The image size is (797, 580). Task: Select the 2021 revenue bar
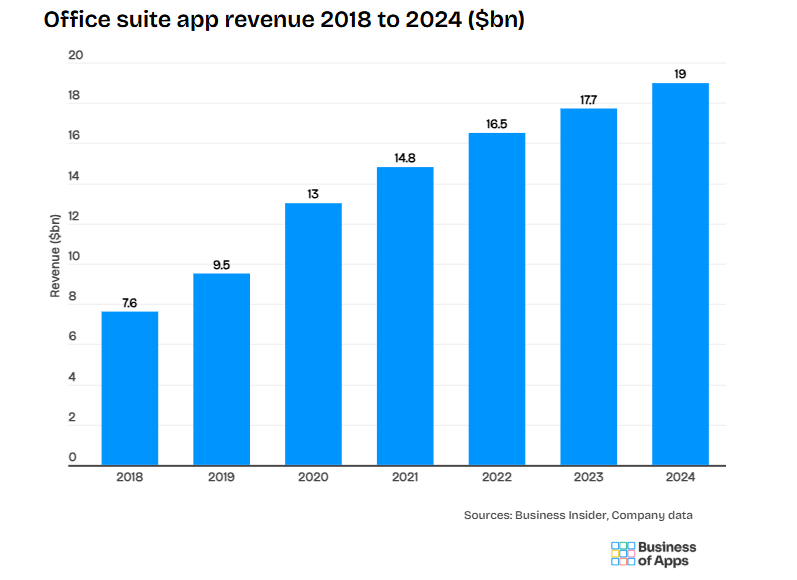pos(405,316)
